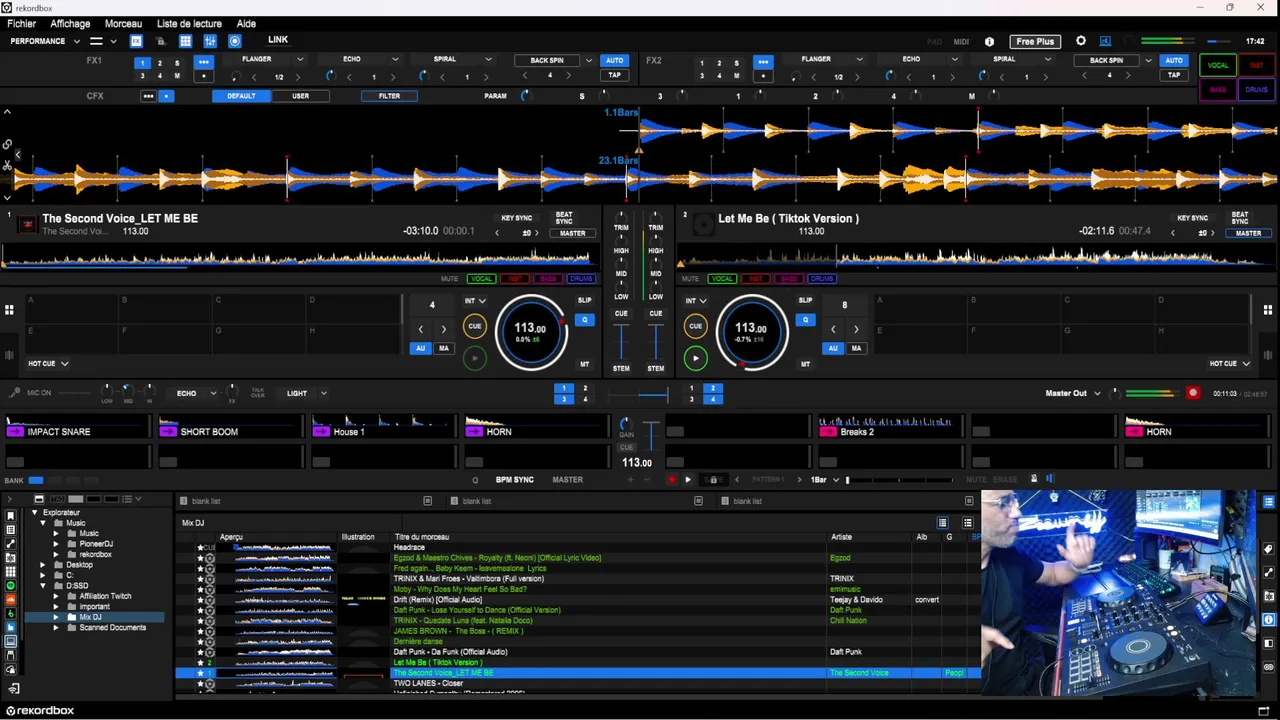Open the Master Out dropdown
Screen dimensions: 1280x720
1073,393
